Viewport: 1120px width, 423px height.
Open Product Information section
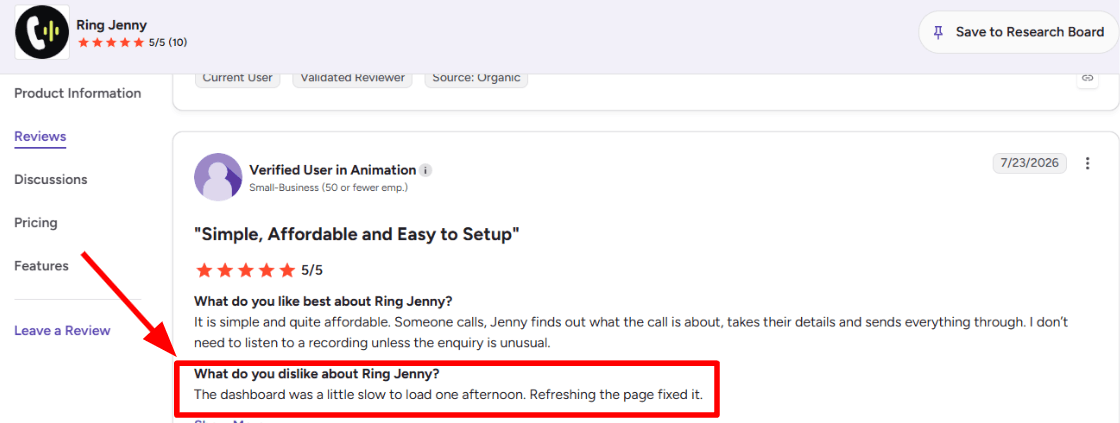78,94
